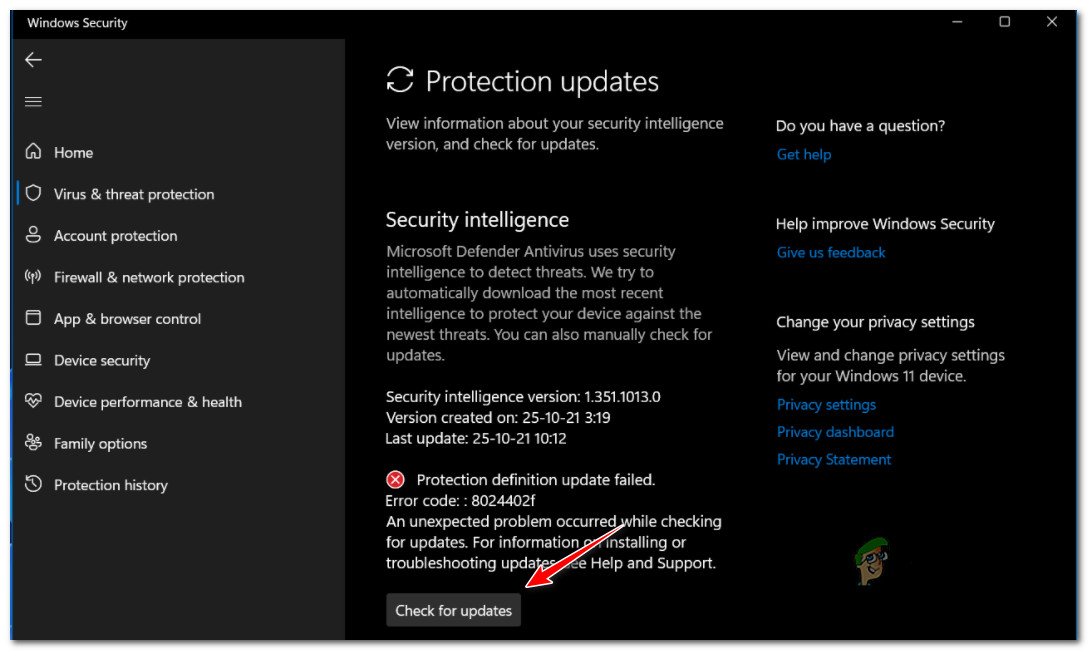
Task: Click the Firewall & network protection icon
Action: [x=34, y=277]
